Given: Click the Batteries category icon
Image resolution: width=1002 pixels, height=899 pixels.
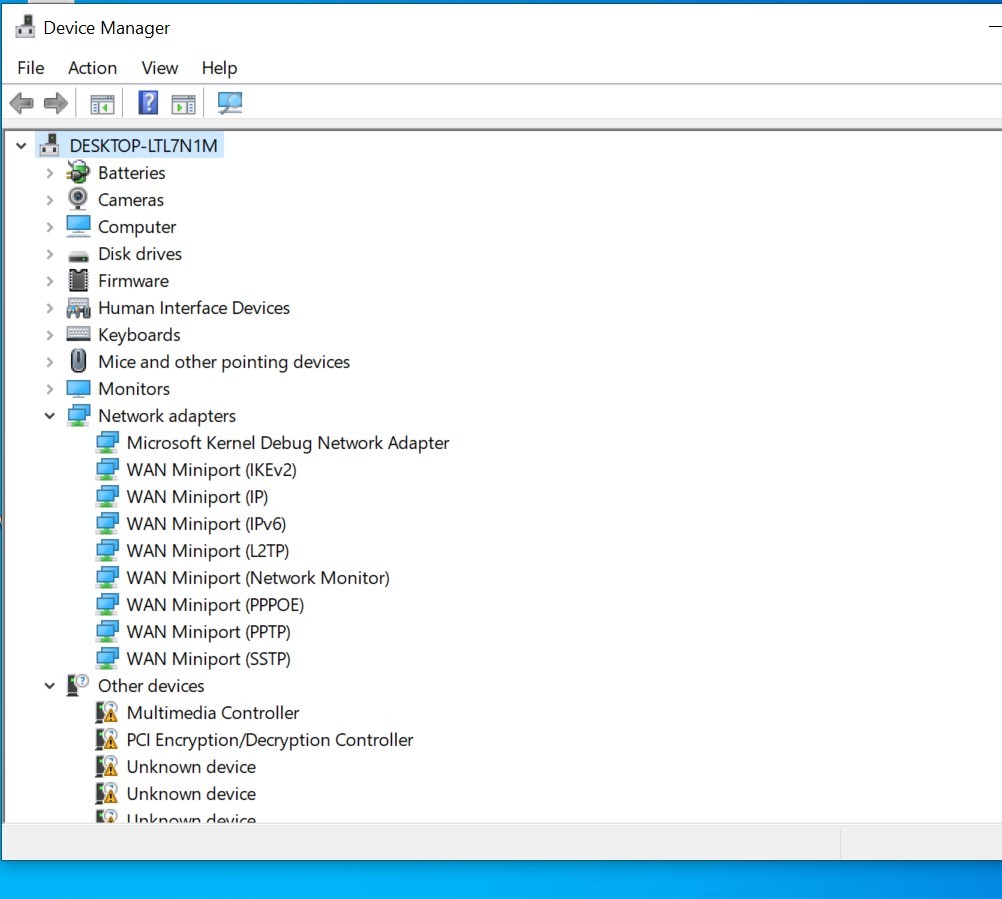Looking at the screenshot, I should [78, 173].
